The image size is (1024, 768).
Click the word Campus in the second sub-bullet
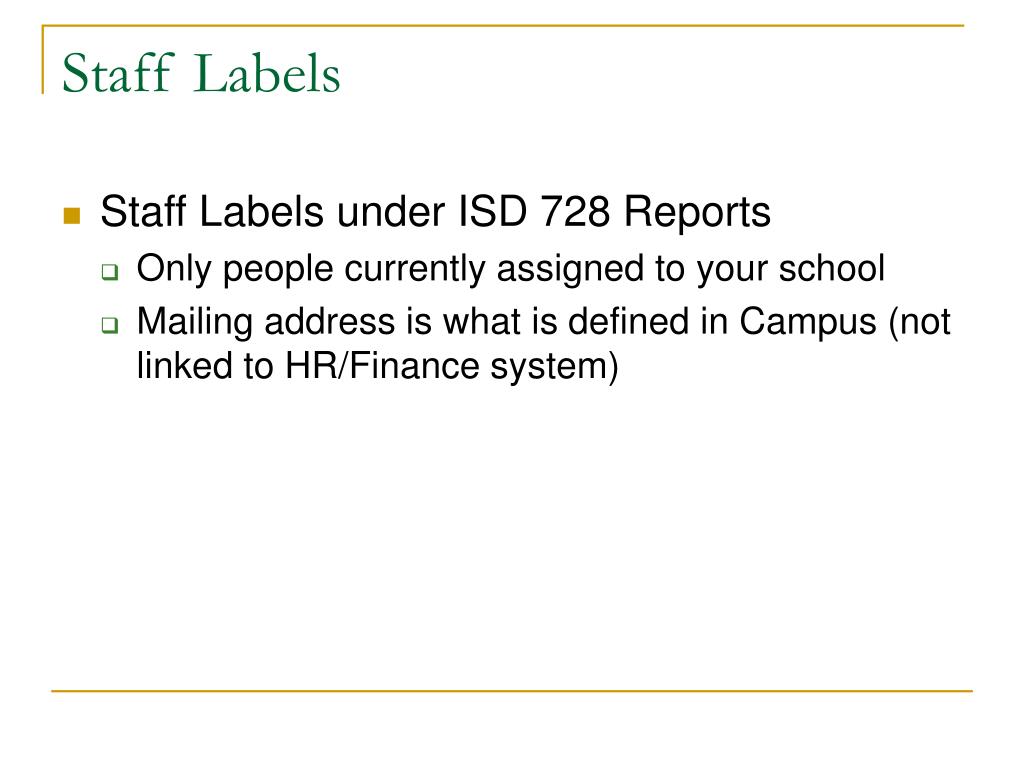pos(808,322)
